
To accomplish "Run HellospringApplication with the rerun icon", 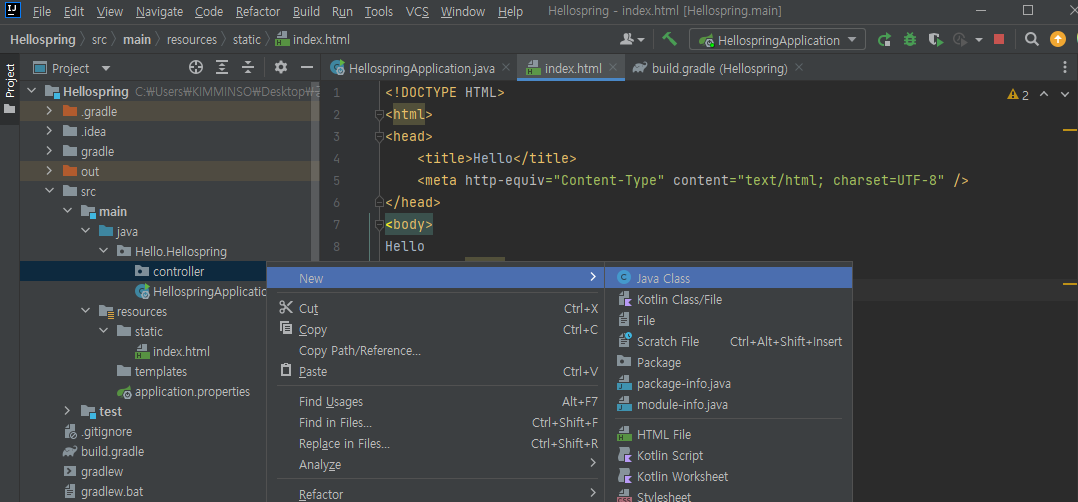I will pyautogui.click(x=886, y=40).
